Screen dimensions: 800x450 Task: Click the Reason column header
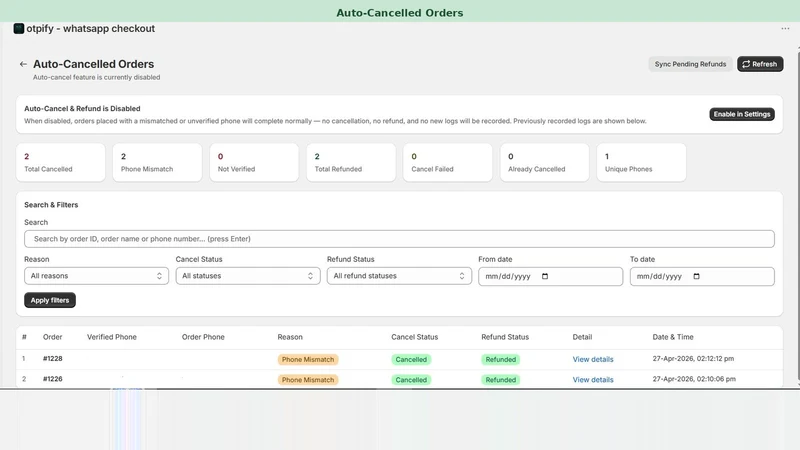point(290,337)
